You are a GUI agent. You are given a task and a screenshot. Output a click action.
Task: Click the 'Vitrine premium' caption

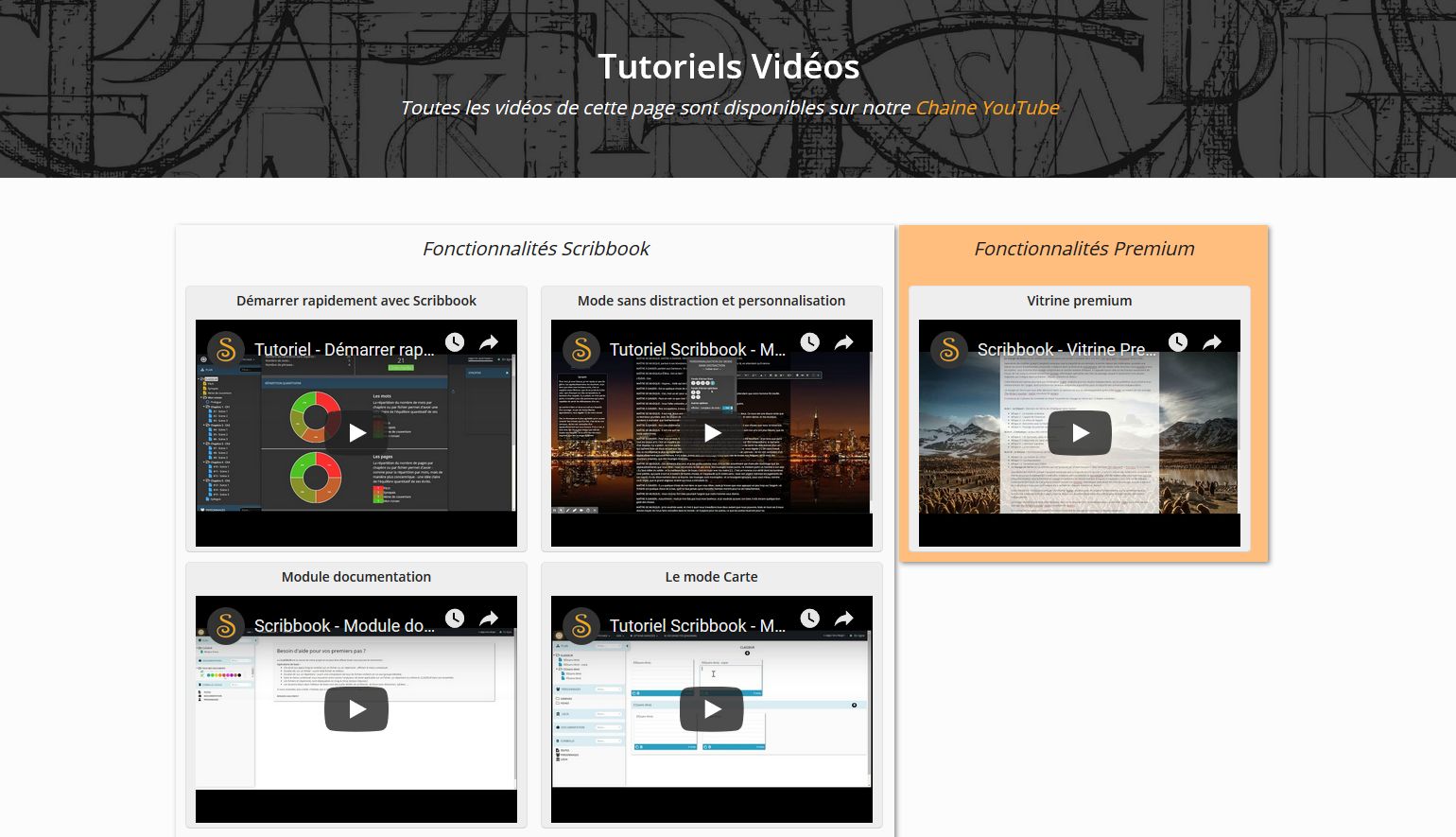tap(1080, 301)
